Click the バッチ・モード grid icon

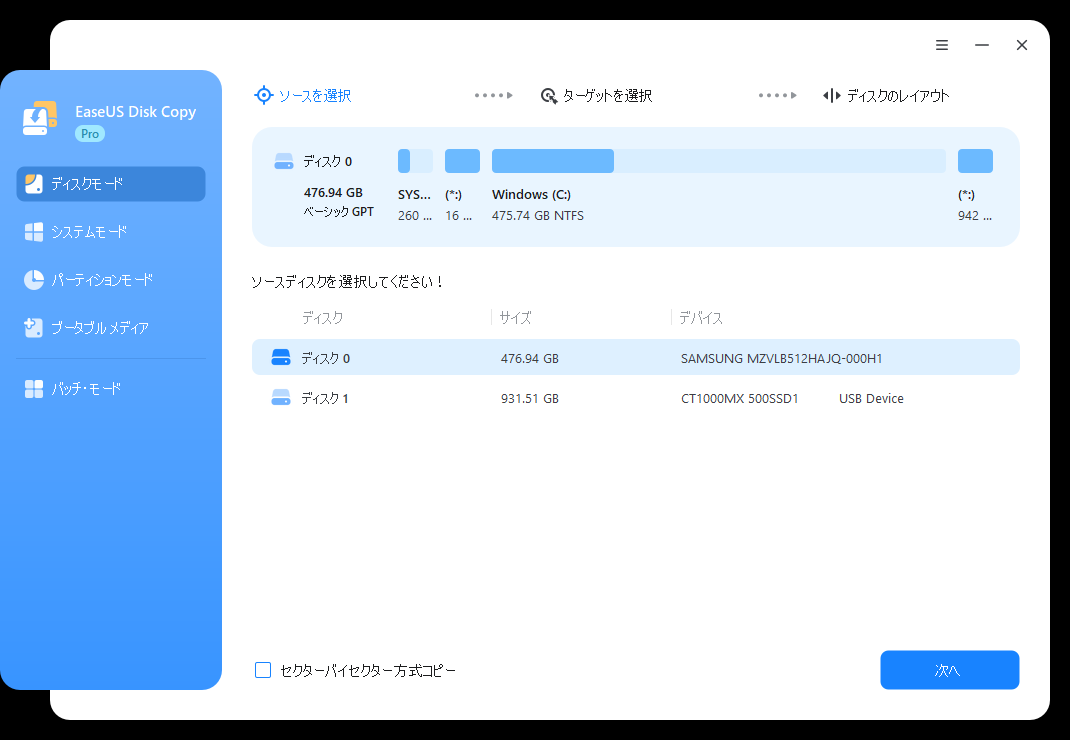point(33,389)
